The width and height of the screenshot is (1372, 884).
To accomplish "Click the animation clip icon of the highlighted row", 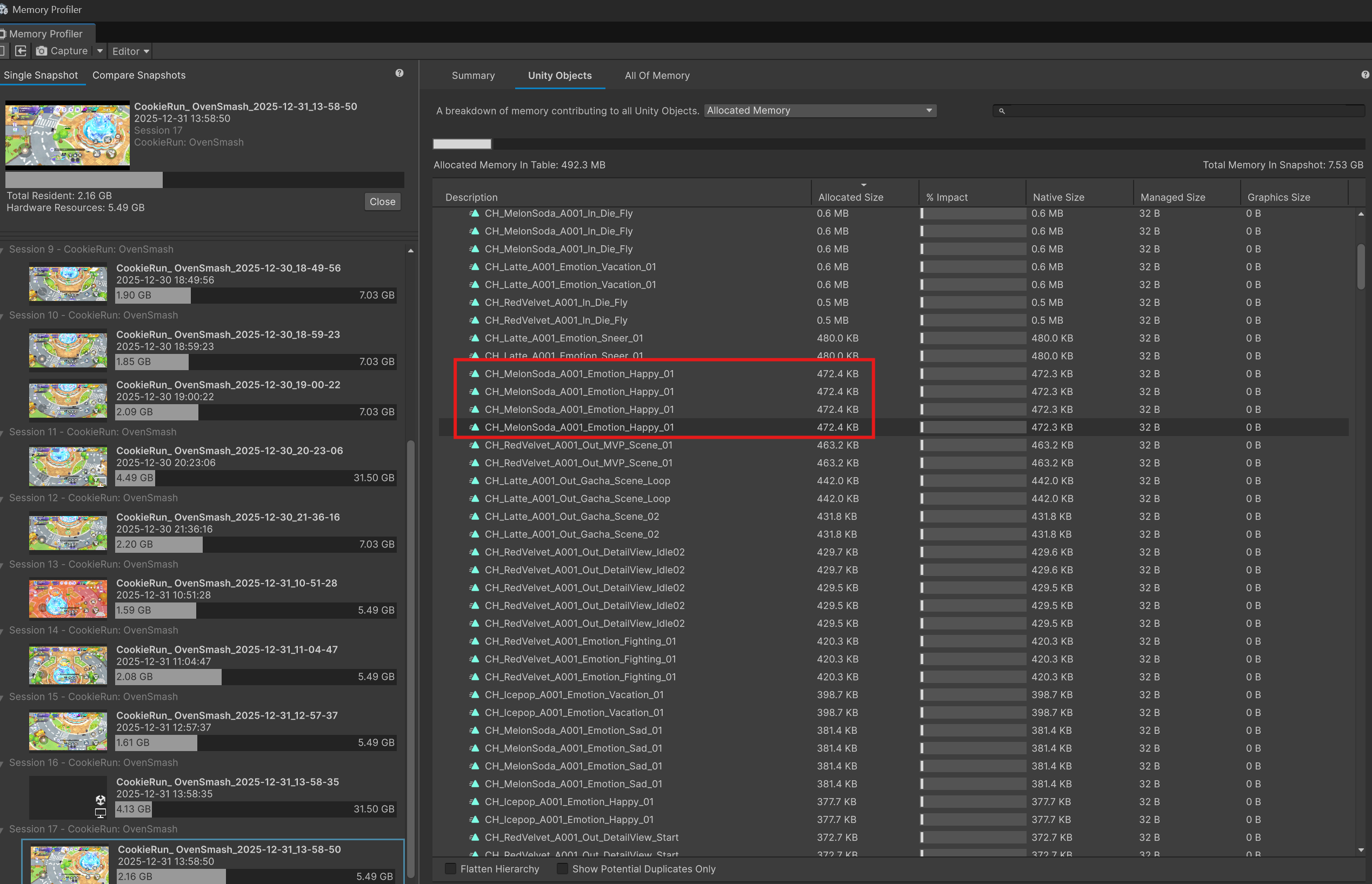I will tap(475, 427).
